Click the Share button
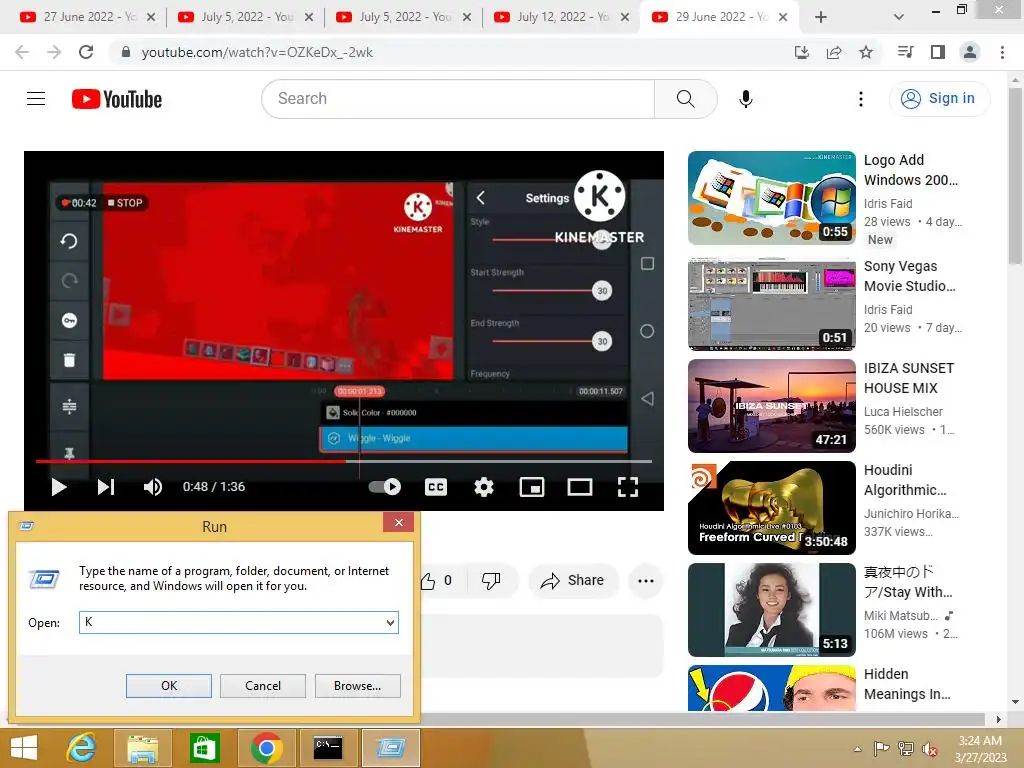Image resolution: width=1024 pixels, height=768 pixels. pos(573,581)
